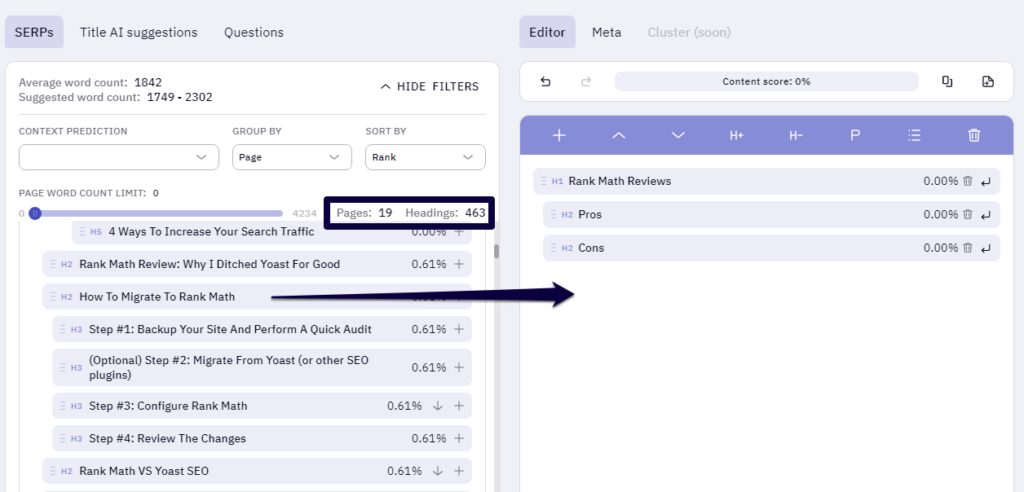Expand 'Step #3: Configure Rank Math' with down arrow
This screenshot has width=1024, height=492.
click(x=438, y=406)
